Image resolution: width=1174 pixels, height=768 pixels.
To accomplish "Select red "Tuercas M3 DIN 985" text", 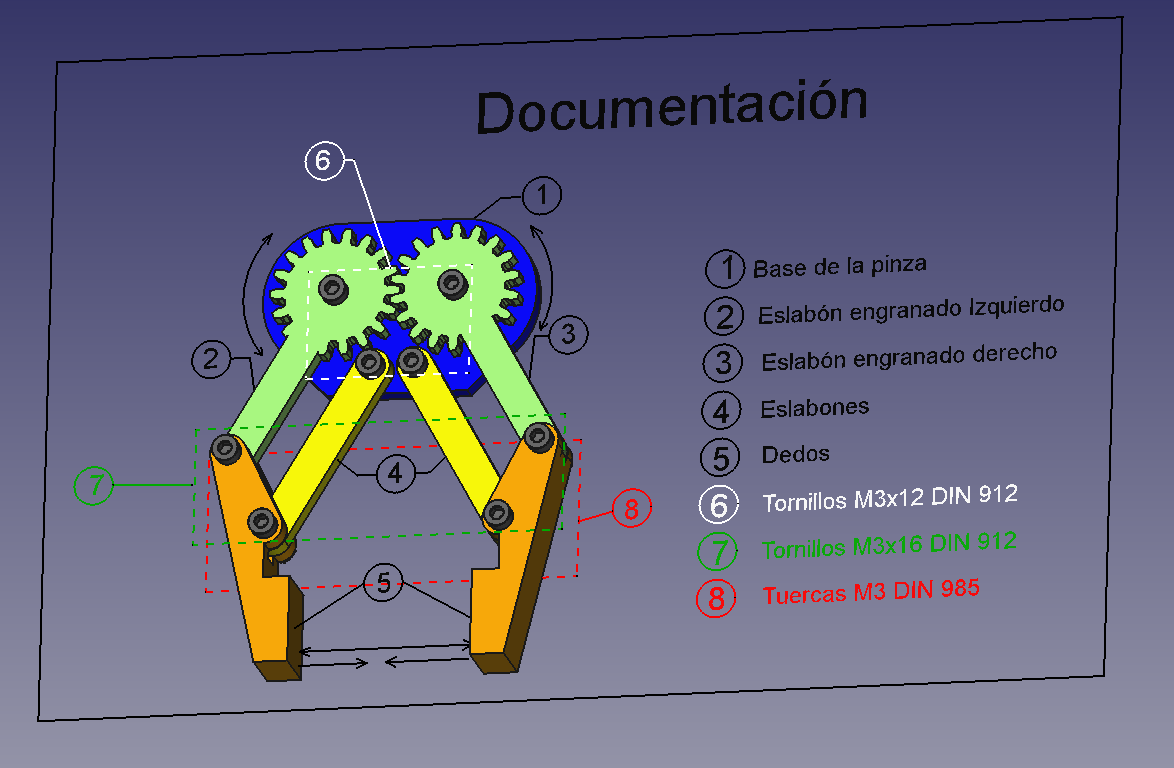I will coord(871,592).
